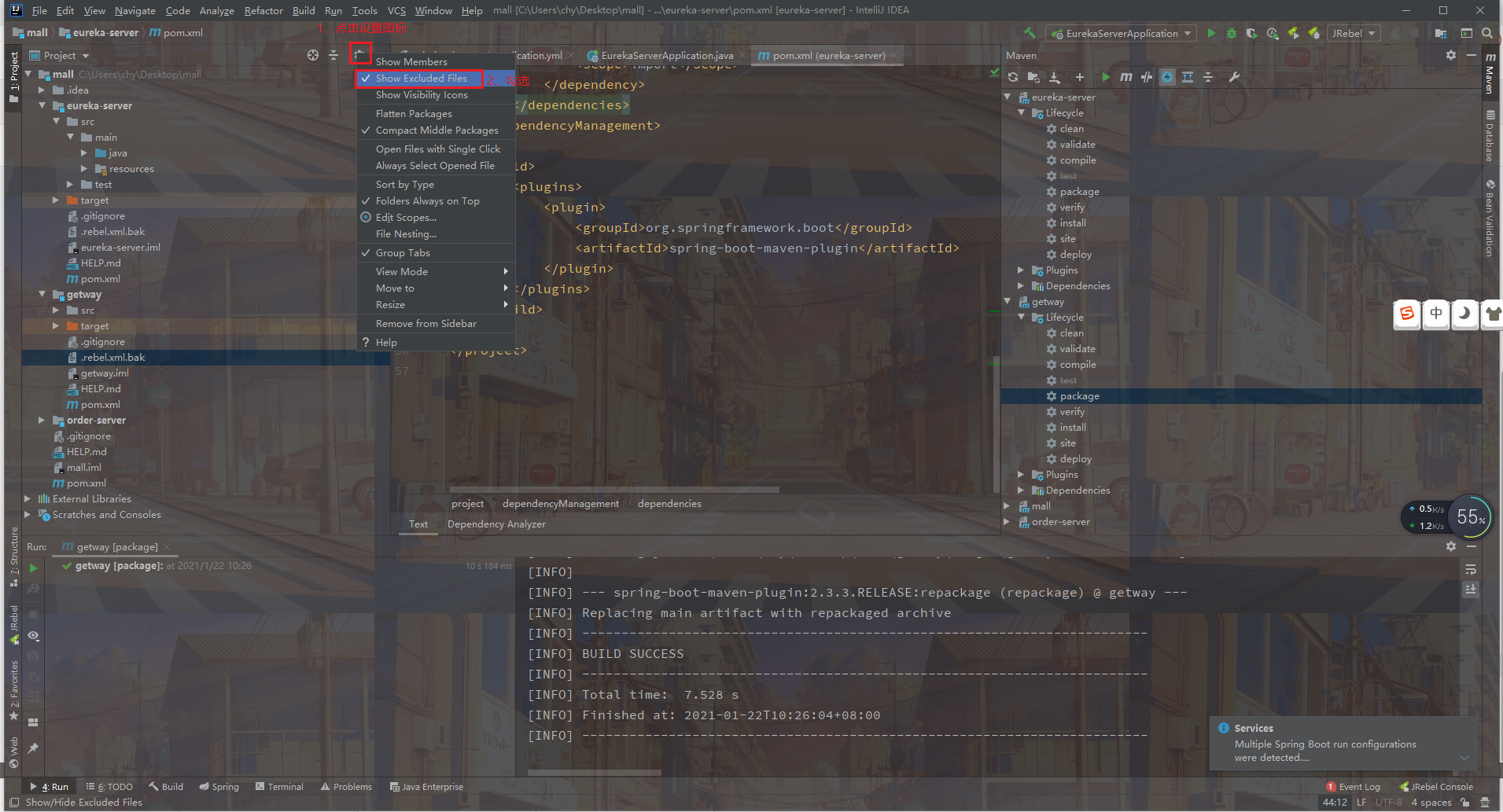Click the Build Project hammer icon
This screenshot has width=1503, height=812.
(1030, 33)
